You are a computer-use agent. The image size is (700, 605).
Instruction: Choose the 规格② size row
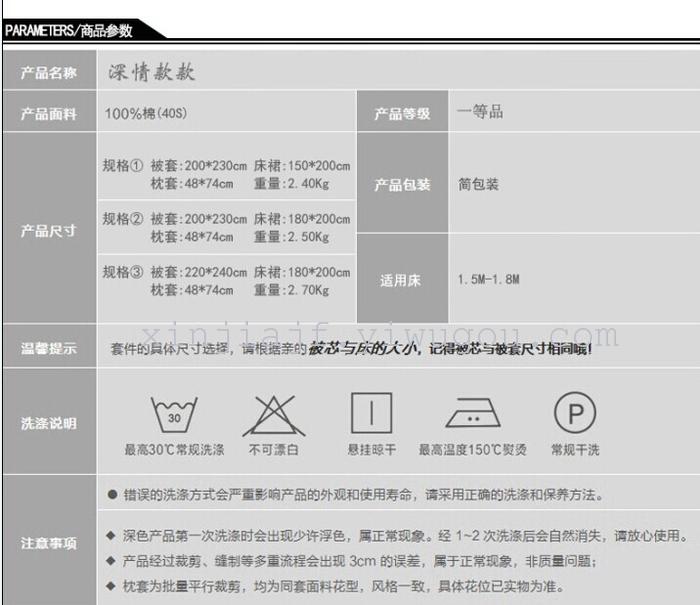tap(227, 227)
